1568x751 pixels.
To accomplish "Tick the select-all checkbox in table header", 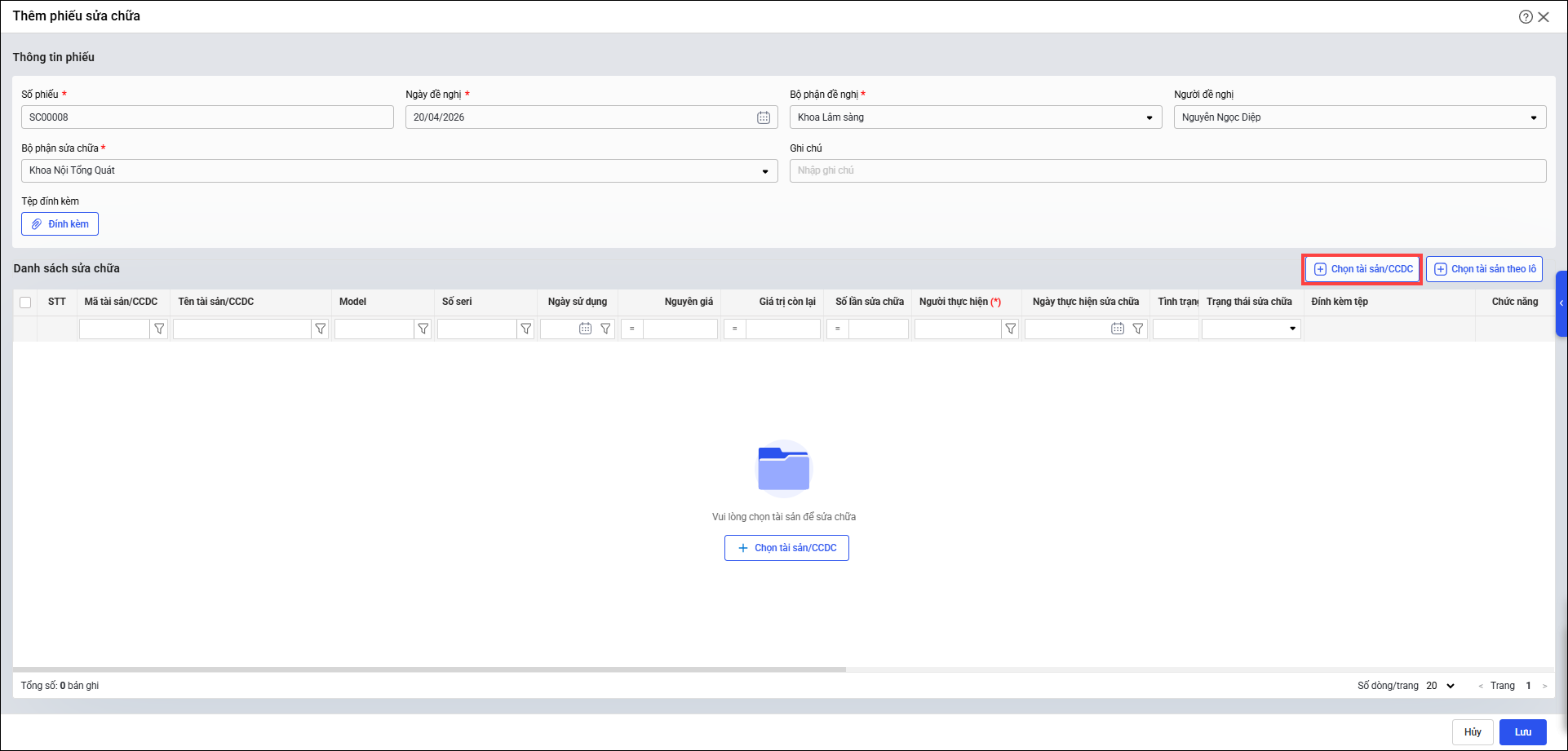I will coord(25,303).
